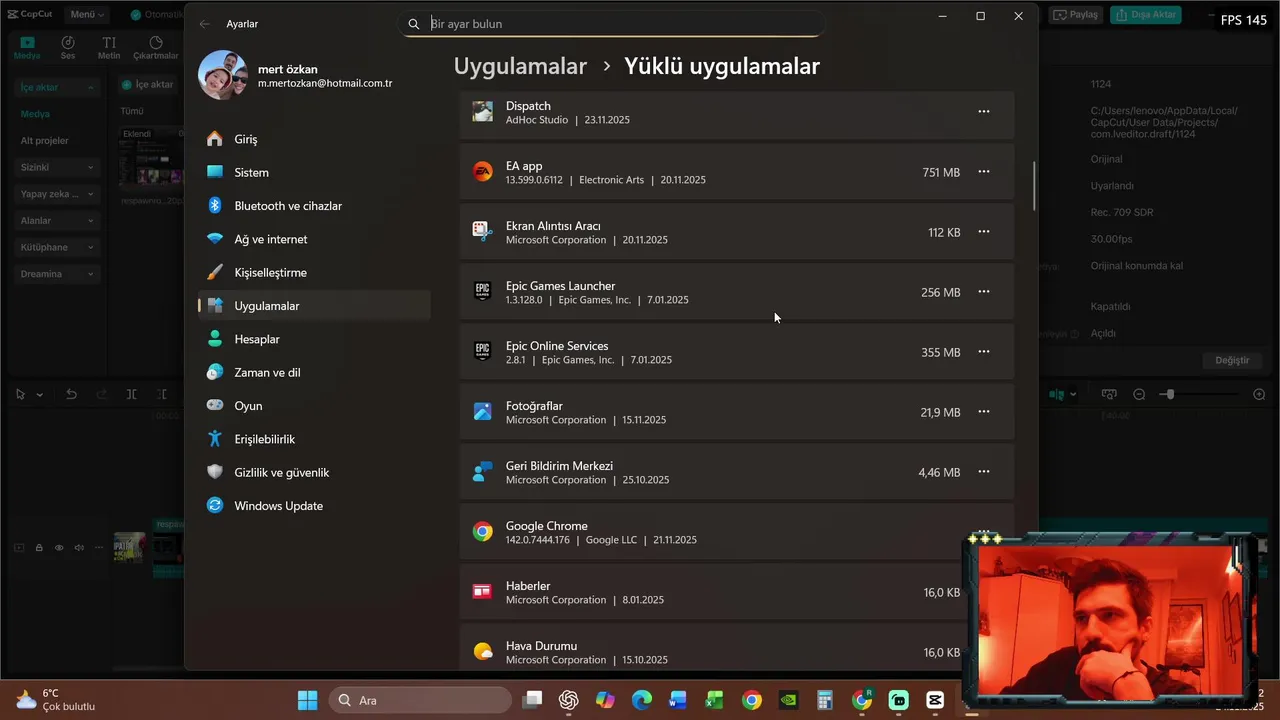Click the CapCut timeline zoom in icon
The height and width of the screenshot is (720, 1280).
pyautogui.click(x=1259, y=394)
